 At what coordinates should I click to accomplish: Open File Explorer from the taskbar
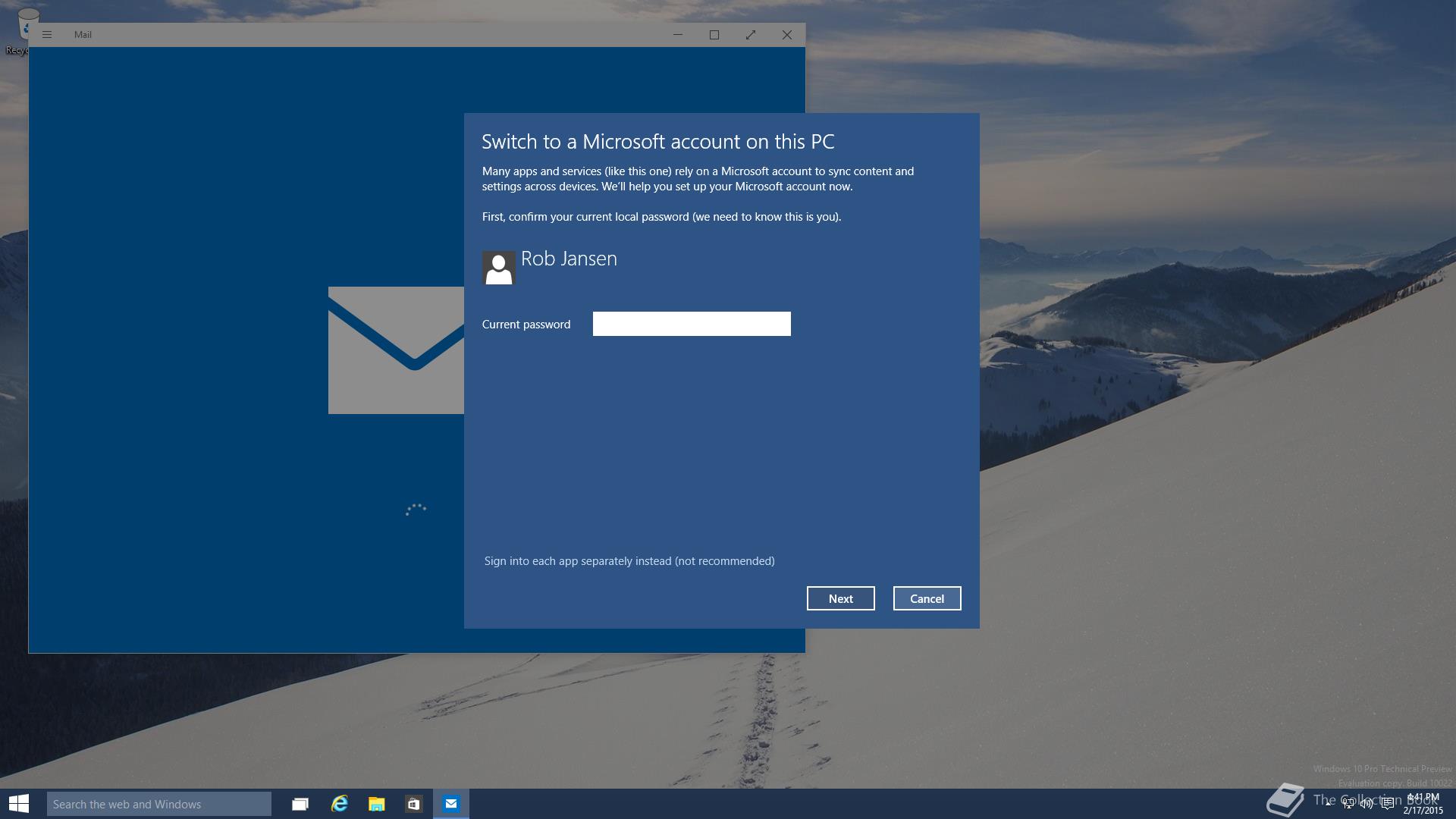(376, 804)
